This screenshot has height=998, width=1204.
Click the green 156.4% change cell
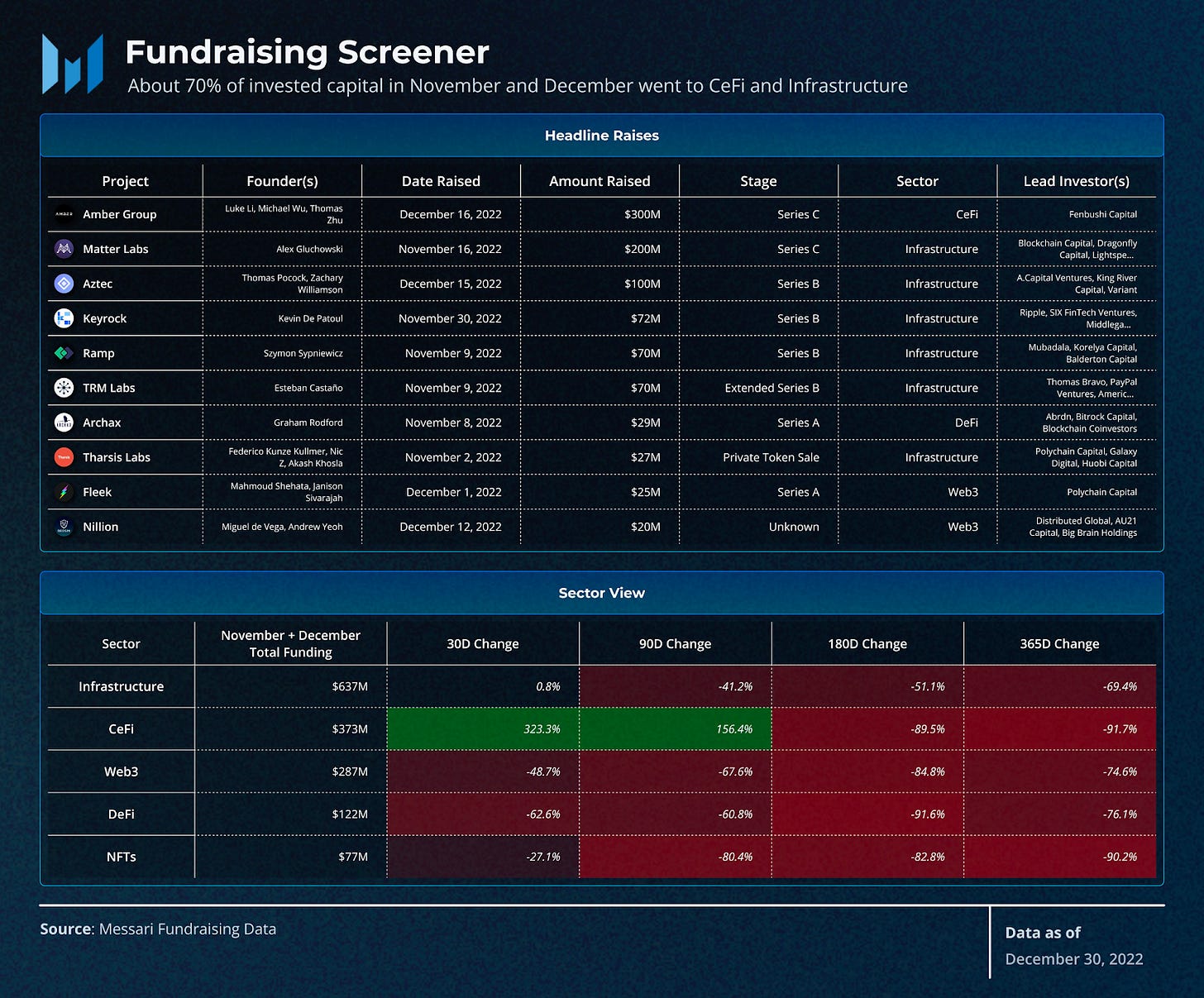click(676, 729)
